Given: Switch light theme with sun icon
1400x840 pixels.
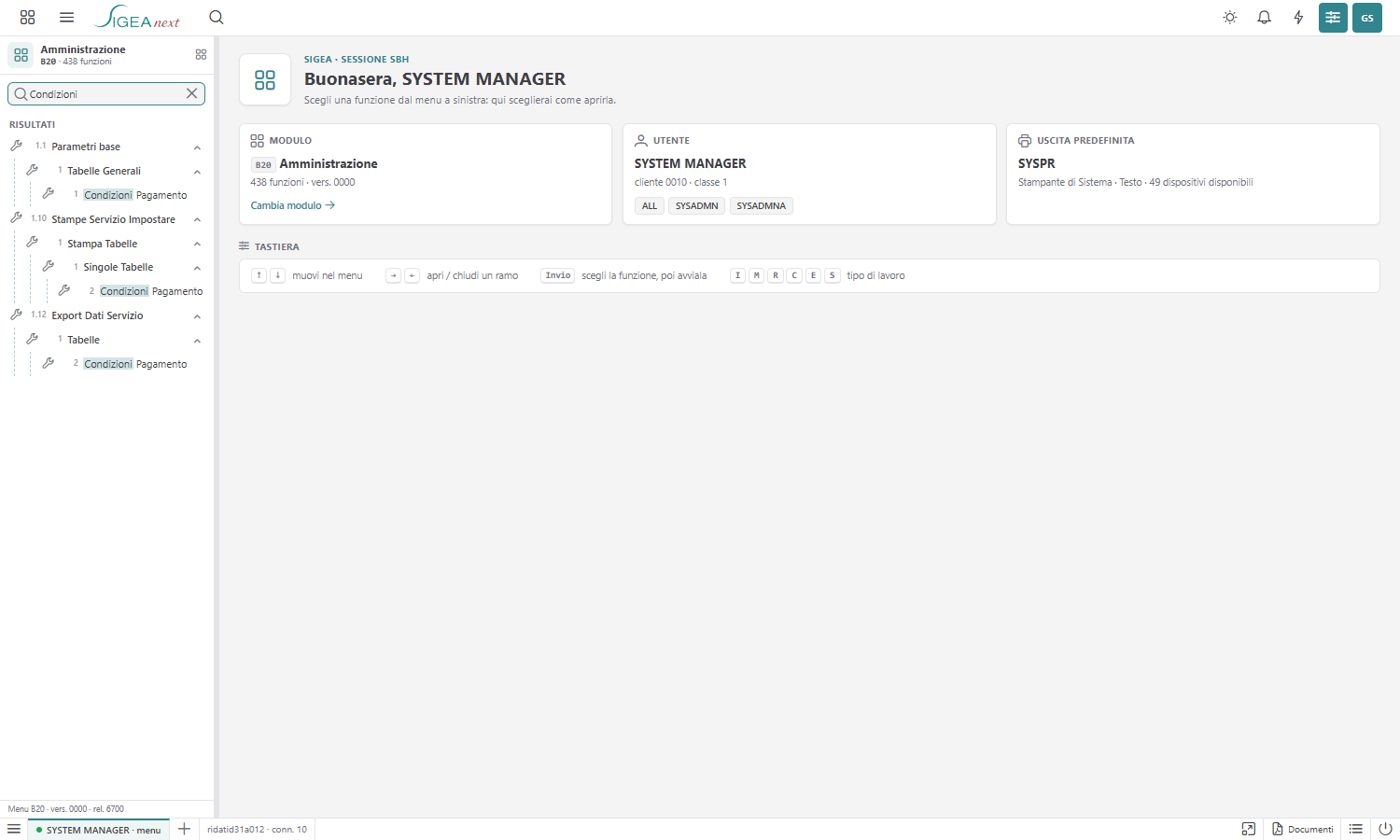Looking at the screenshot, I should (x=1230, y=18).
